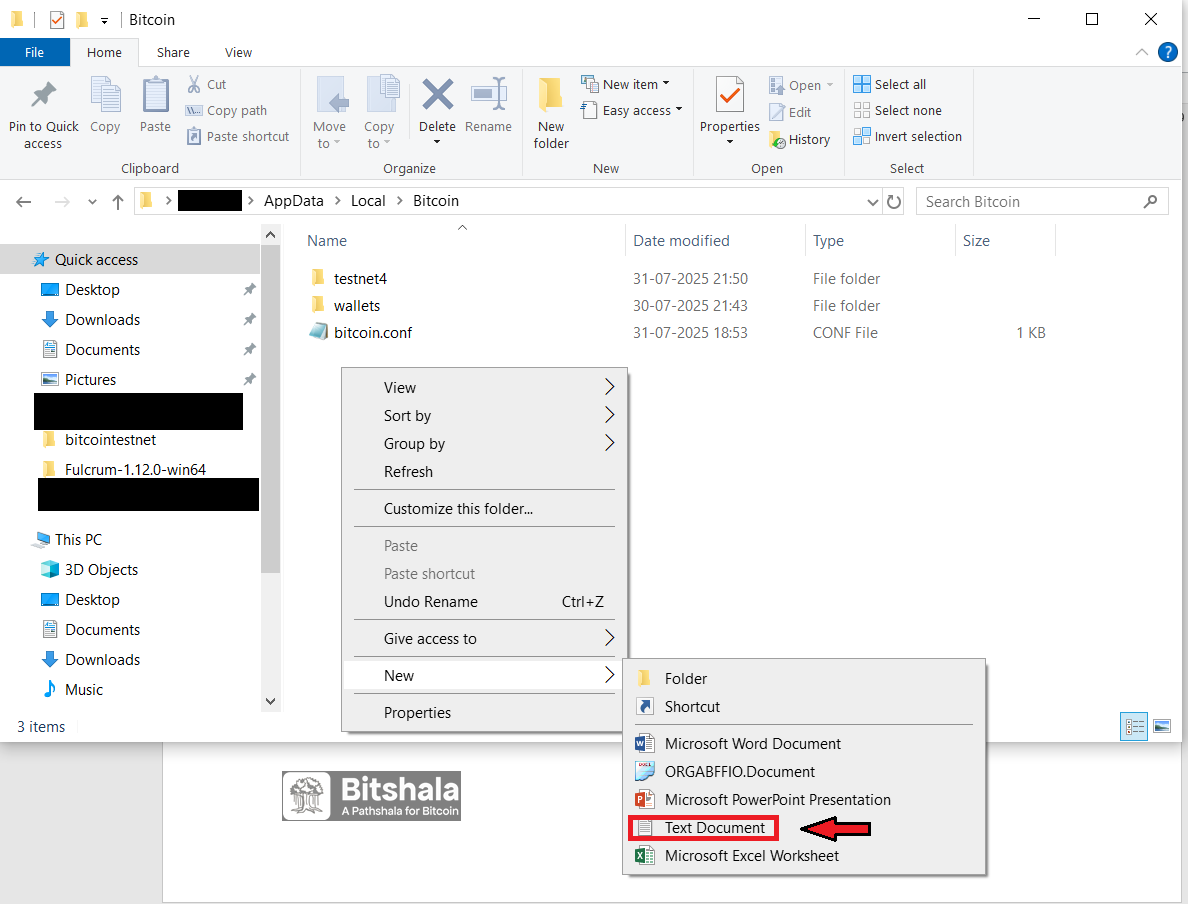Viewport: 1188px width, 904px height.
Task: Click the Cut scissors icon
Action: coord(194,84)
